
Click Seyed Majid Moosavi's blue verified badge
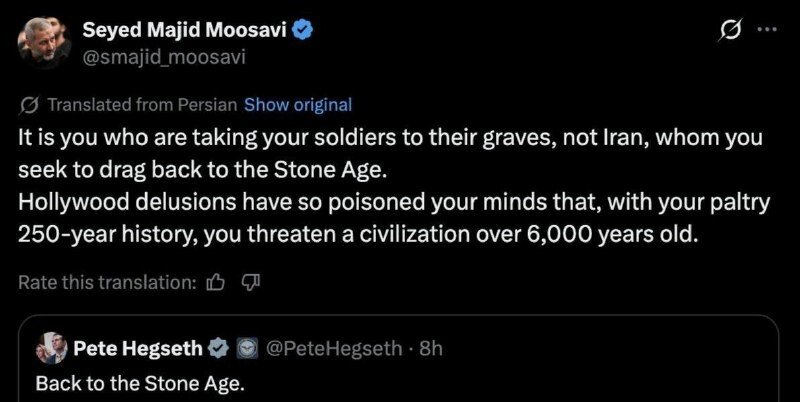click(x=304, y=32)
